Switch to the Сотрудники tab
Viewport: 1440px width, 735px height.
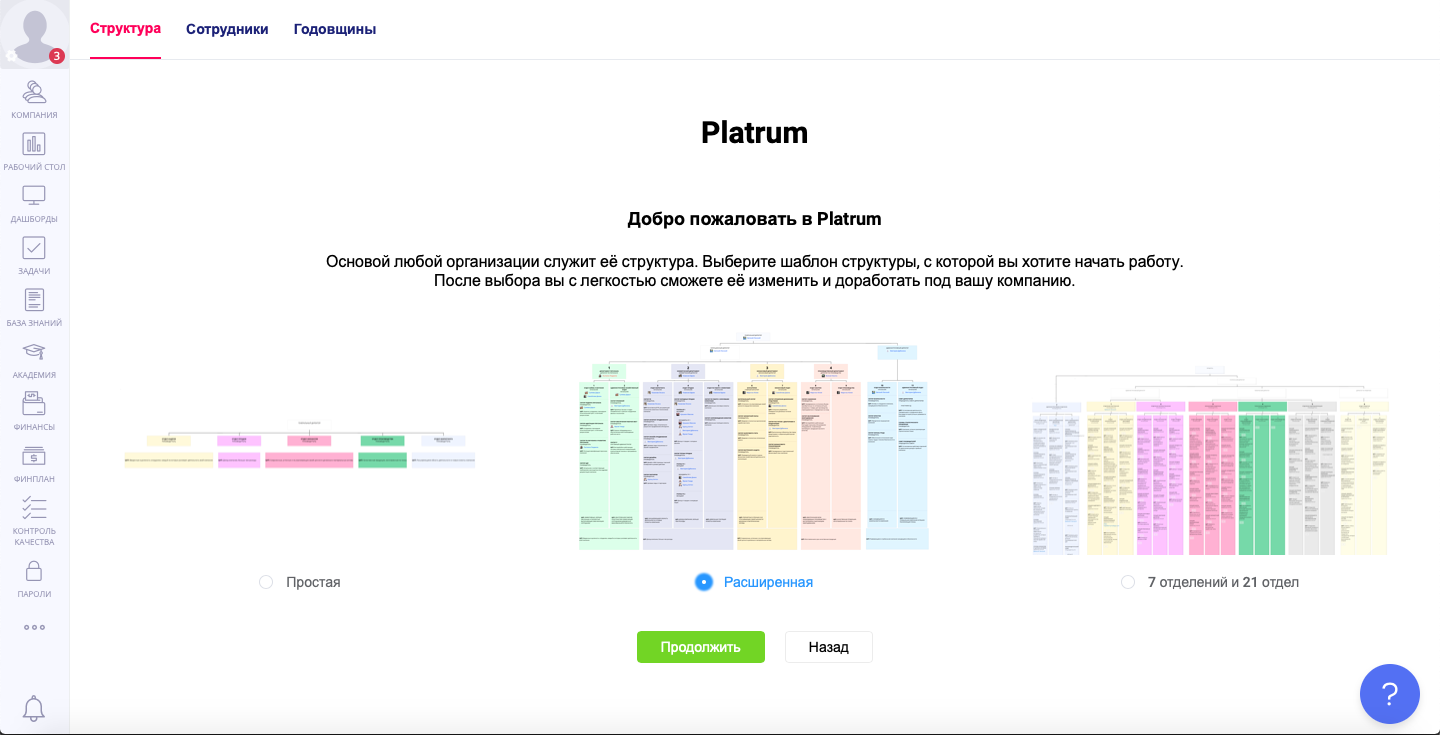(x=227, y=29)
